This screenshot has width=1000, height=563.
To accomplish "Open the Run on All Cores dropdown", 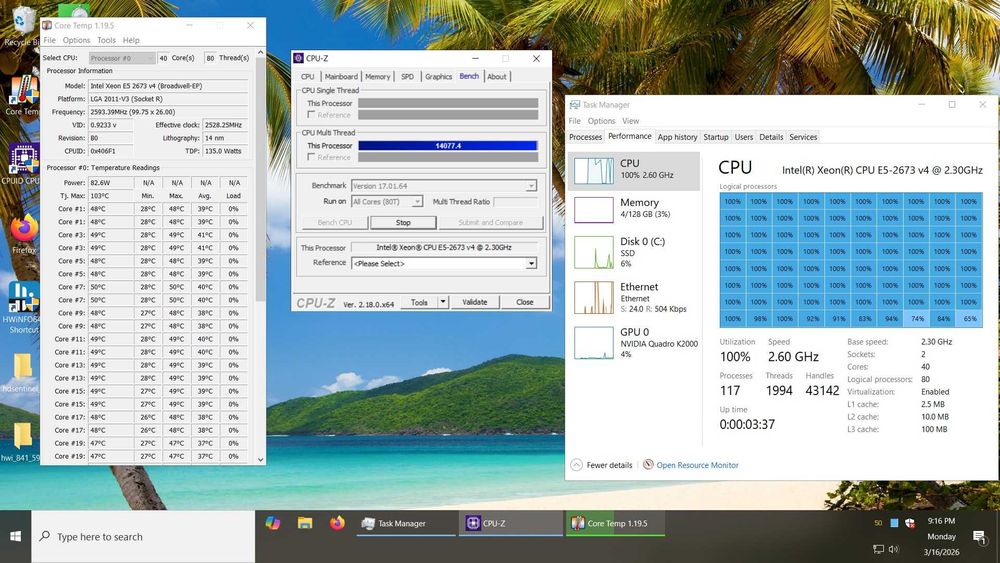I will point(386,201).
